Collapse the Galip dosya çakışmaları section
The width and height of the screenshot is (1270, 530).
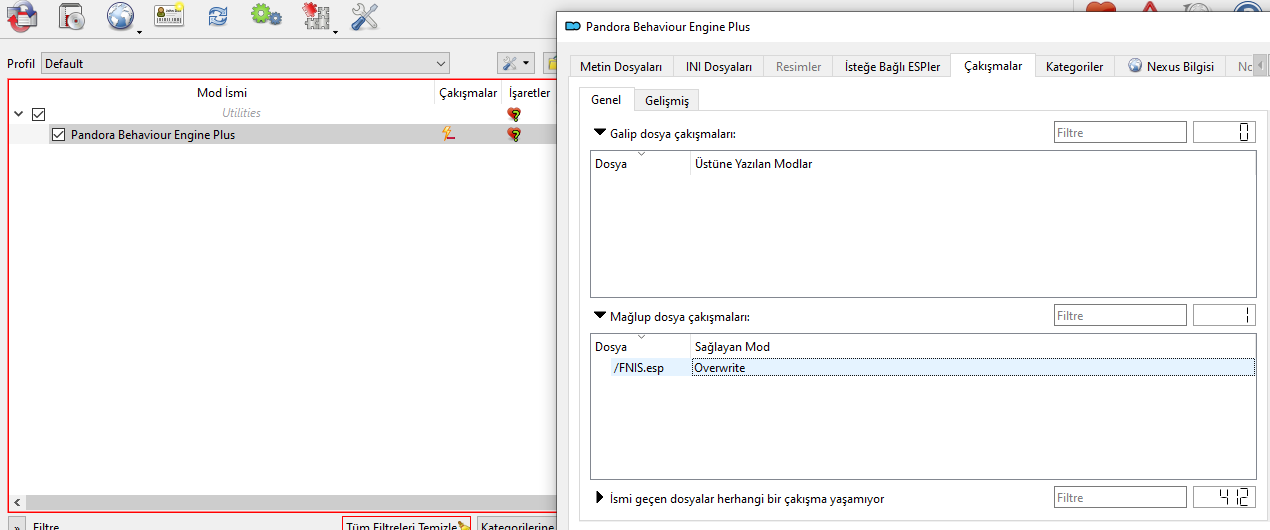600,132
